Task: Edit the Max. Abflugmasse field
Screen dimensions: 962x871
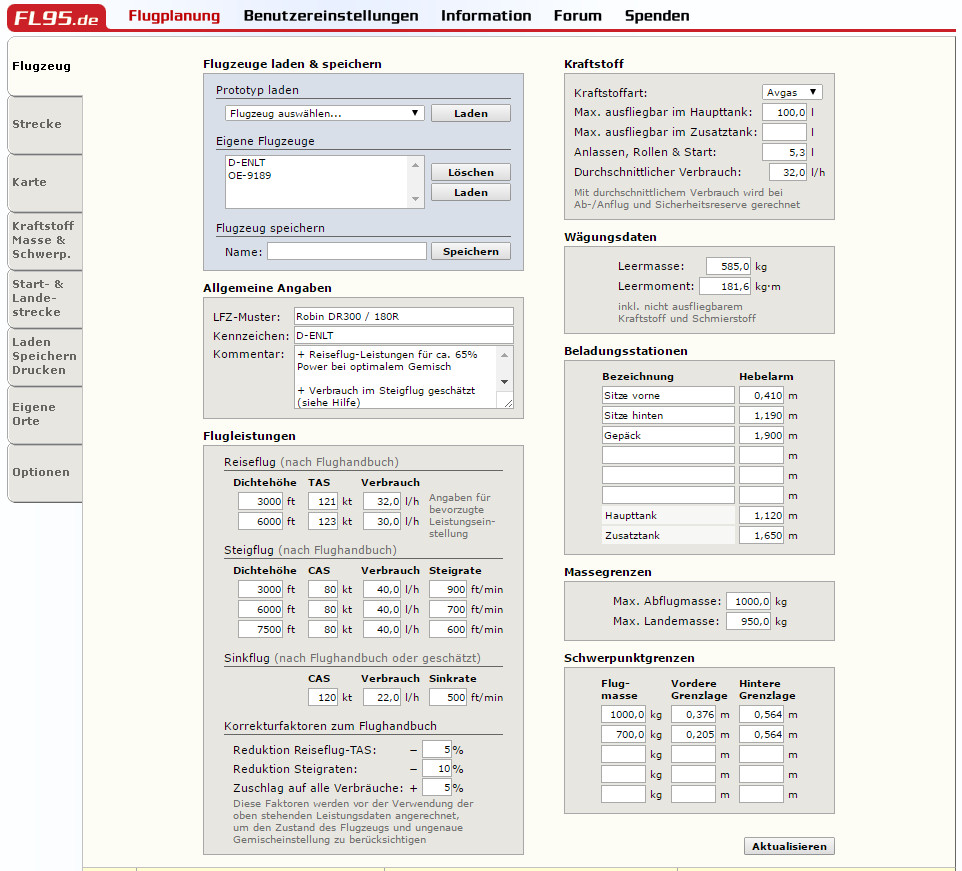Action: [749, 602]
